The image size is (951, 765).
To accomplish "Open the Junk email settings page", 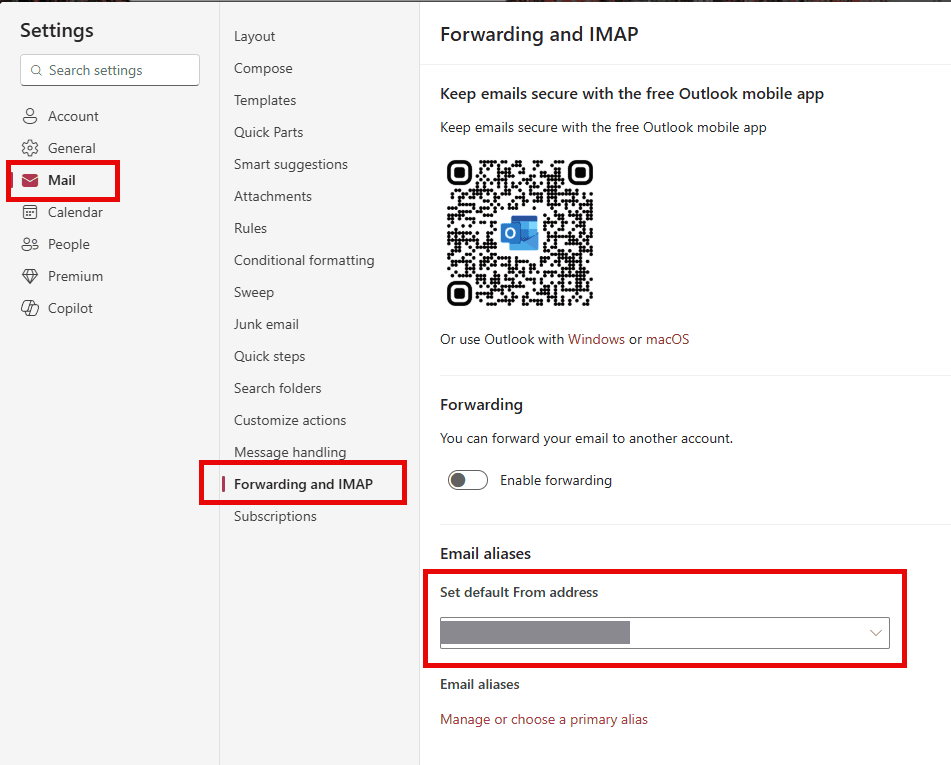I will pyautogui.click(x=266, y=324).
